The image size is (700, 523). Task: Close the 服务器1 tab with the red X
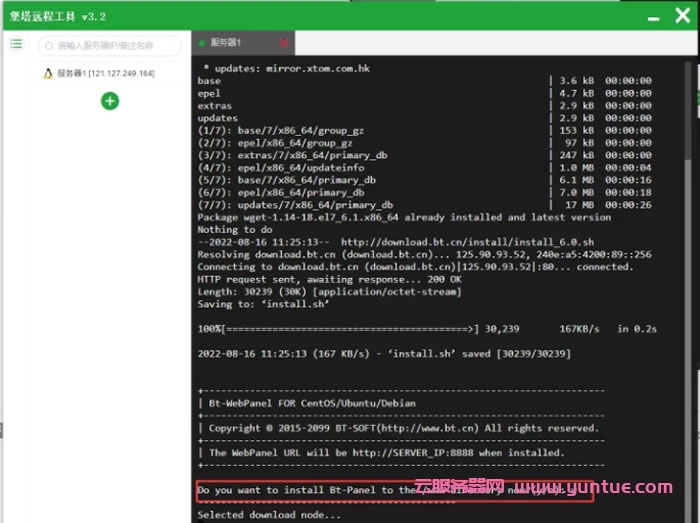coord(283,43)
